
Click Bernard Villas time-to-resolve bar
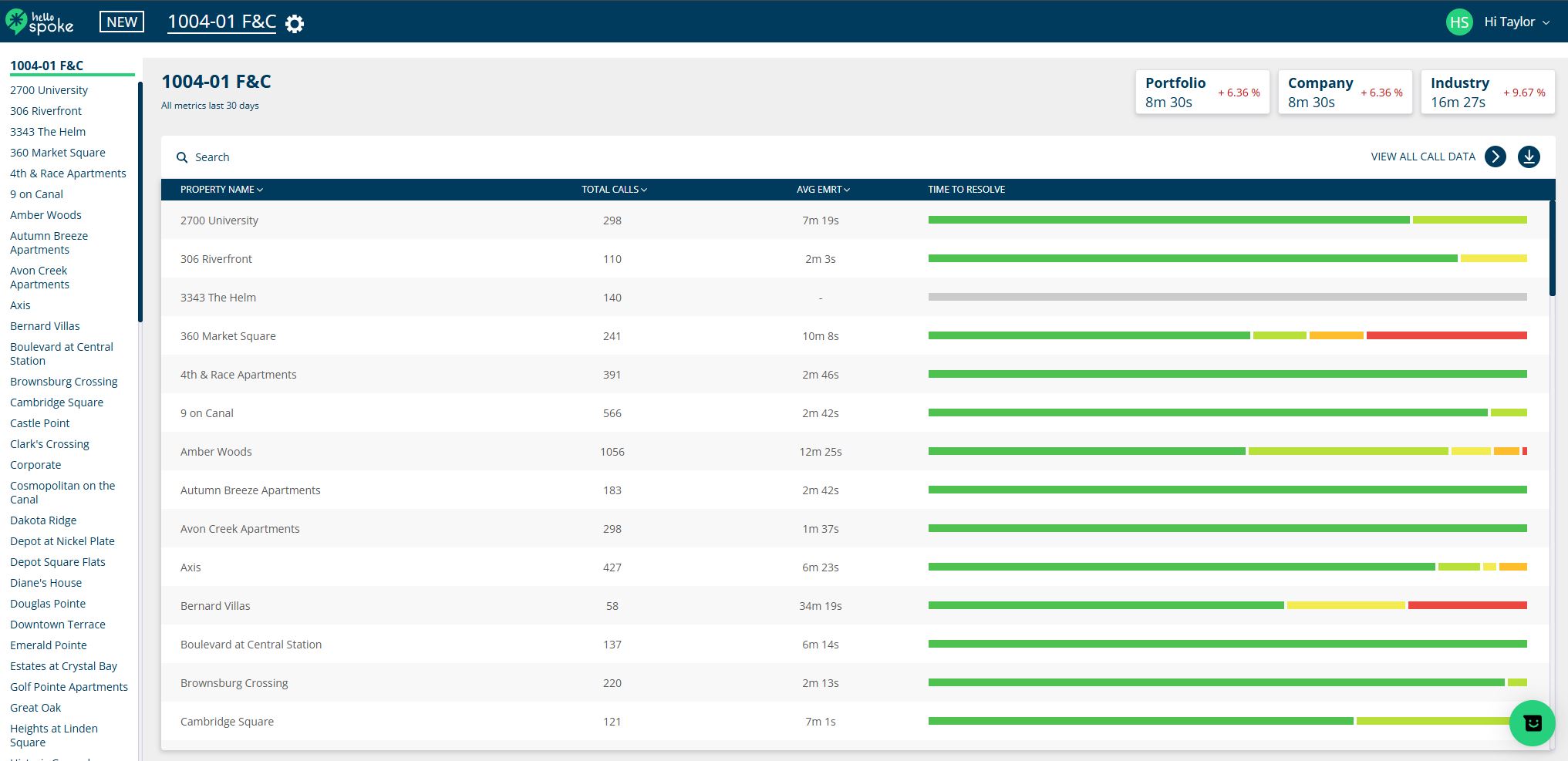click(x=1228, y=605)
